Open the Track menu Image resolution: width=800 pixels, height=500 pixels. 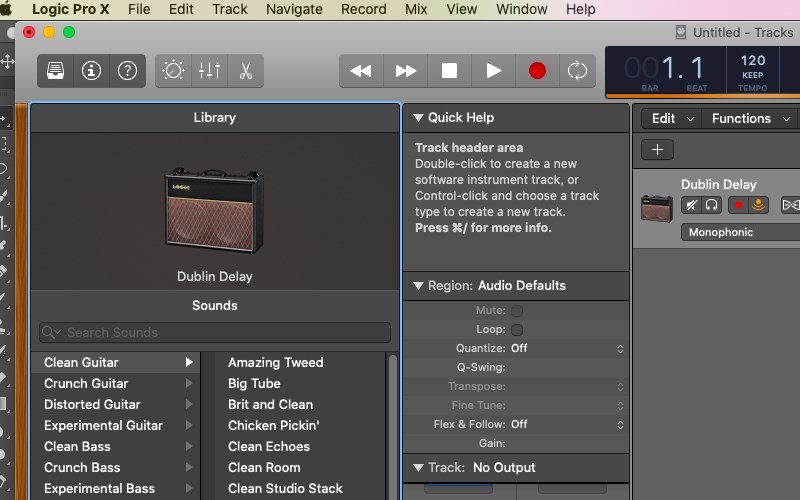point(230,9)
